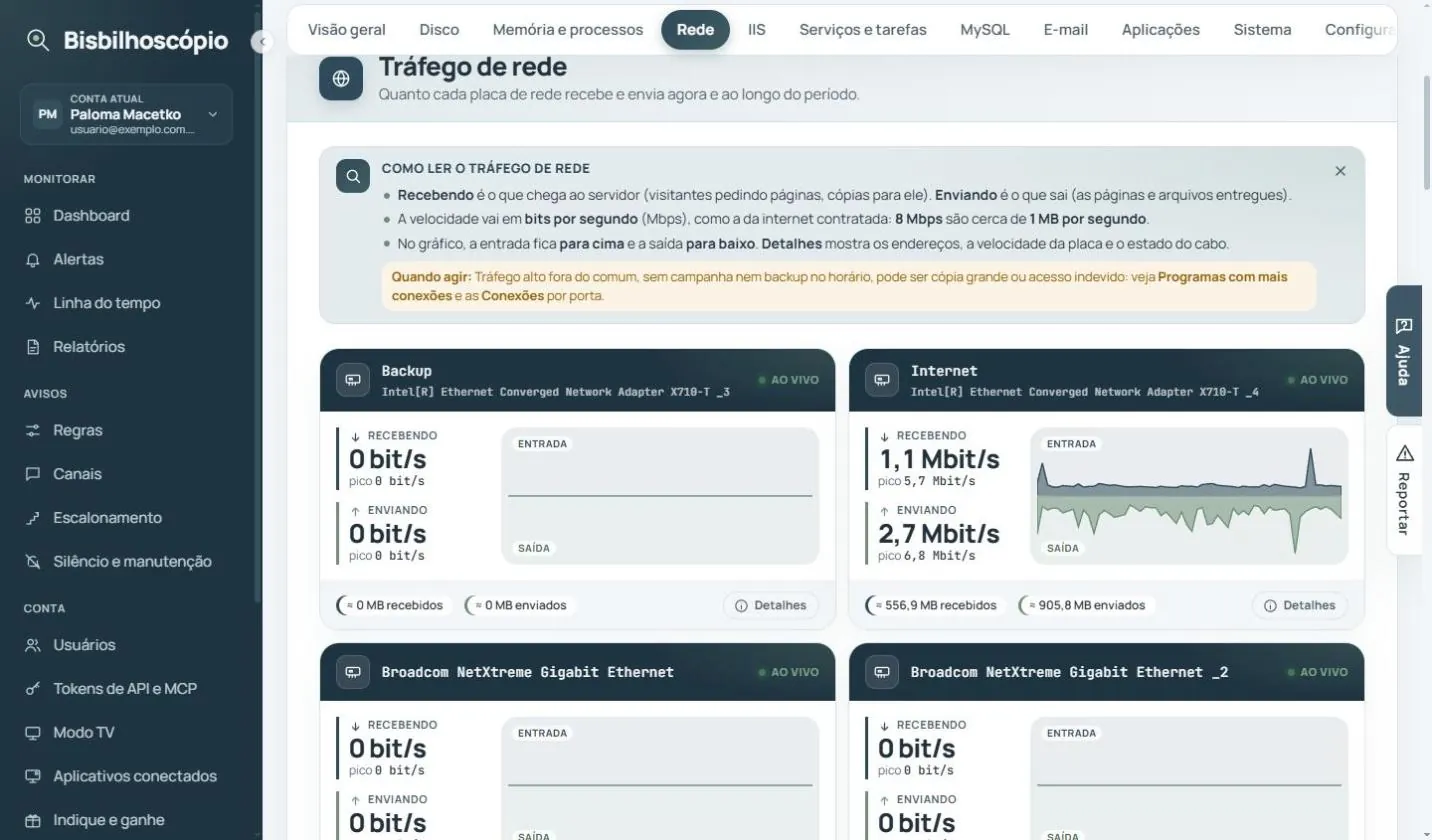Click the adapter icon on the Internet card
This screenshot has width=1432, height=840.
pyautogui.click(x=882, y=380)
